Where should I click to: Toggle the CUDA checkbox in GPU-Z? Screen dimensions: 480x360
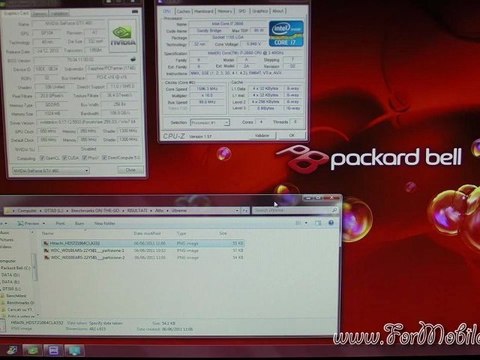[65, 158]
